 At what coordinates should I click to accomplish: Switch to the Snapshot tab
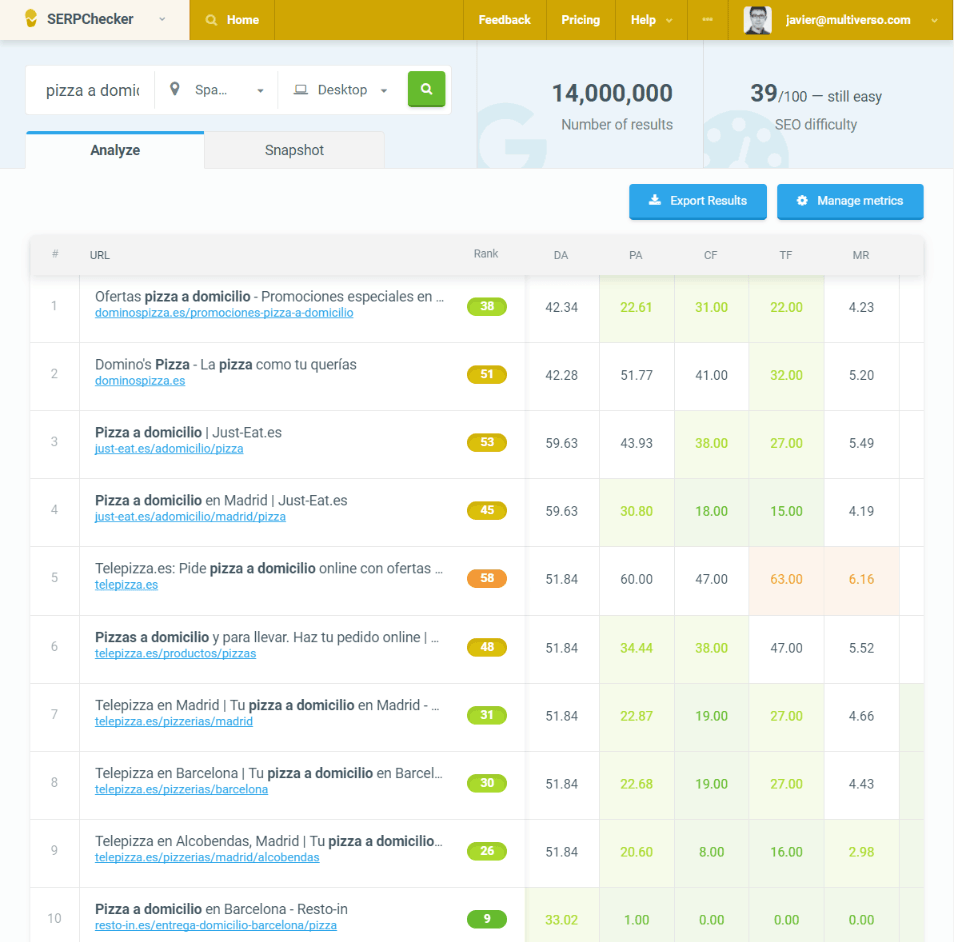coord(293,149)
